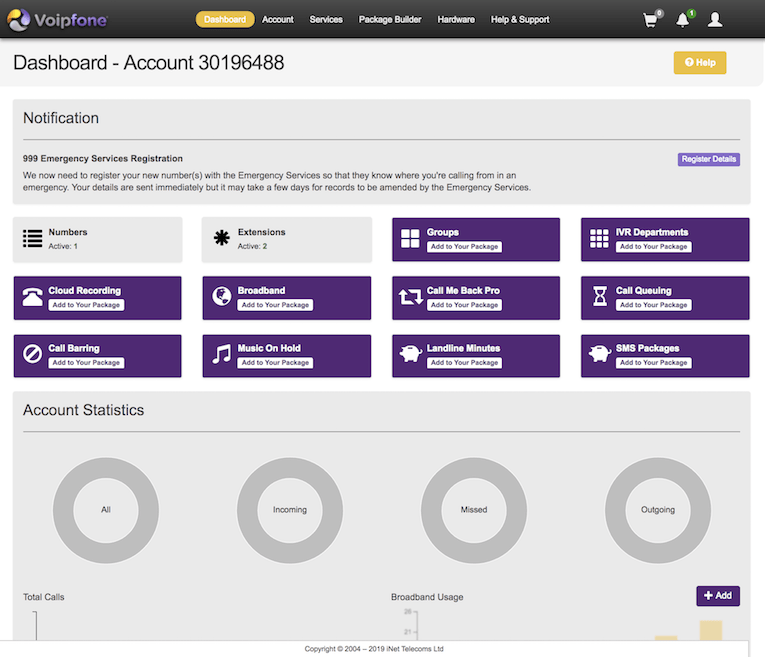Open the Hardware menu
Screen dimensions: 765x657
pyautogui.click(x=456, y=20)
